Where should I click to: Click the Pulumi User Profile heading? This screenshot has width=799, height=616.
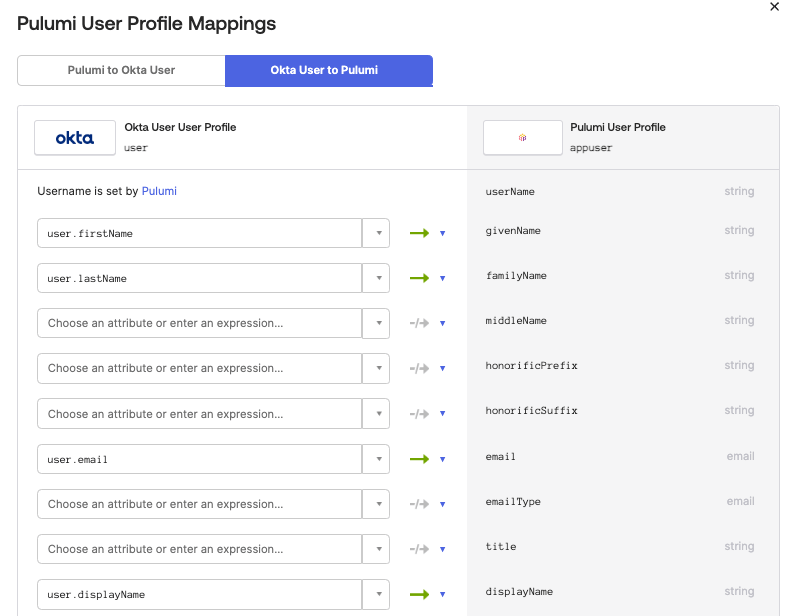[618, 127]
